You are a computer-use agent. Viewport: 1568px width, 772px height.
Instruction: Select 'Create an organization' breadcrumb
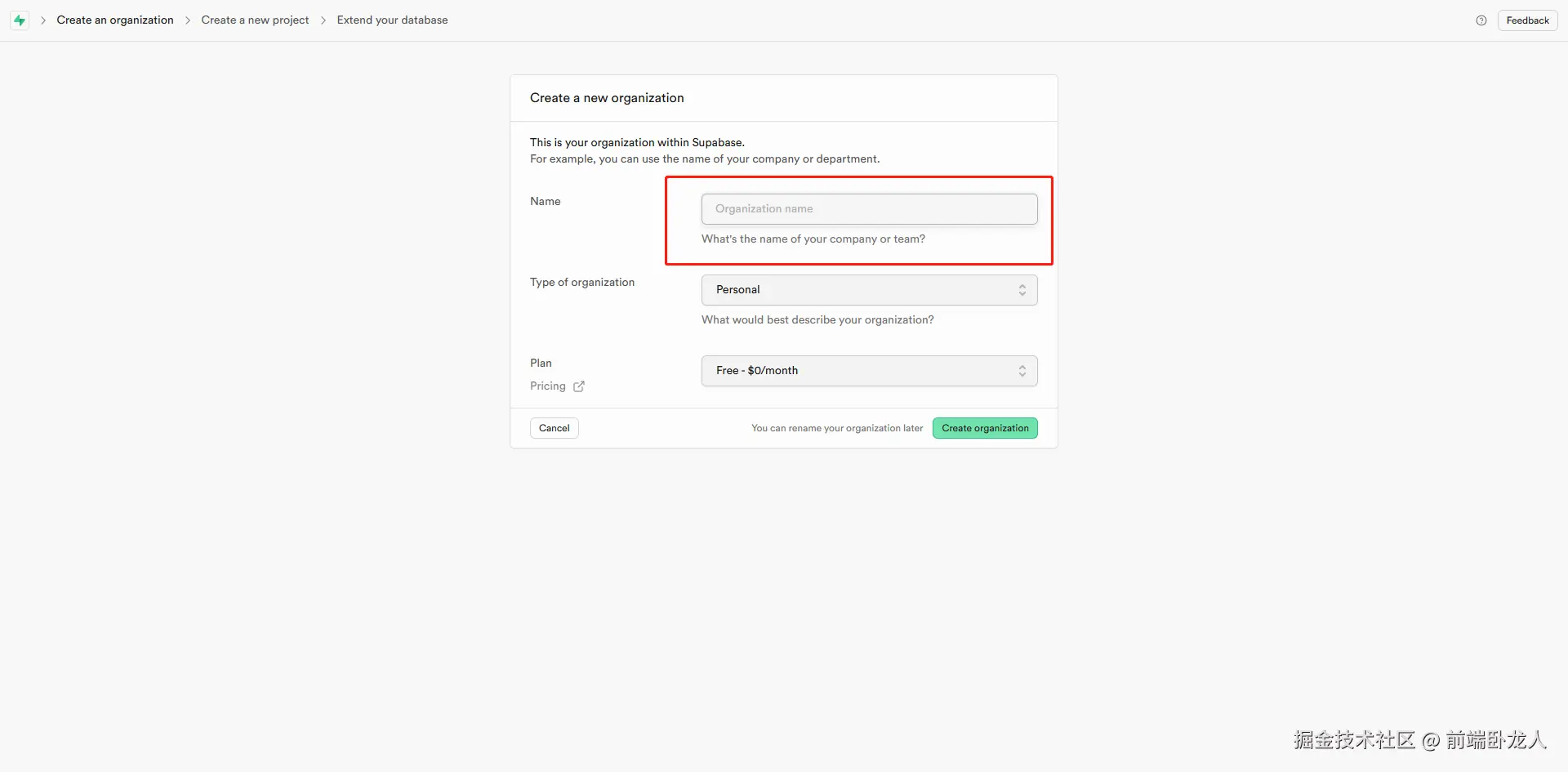115,20
